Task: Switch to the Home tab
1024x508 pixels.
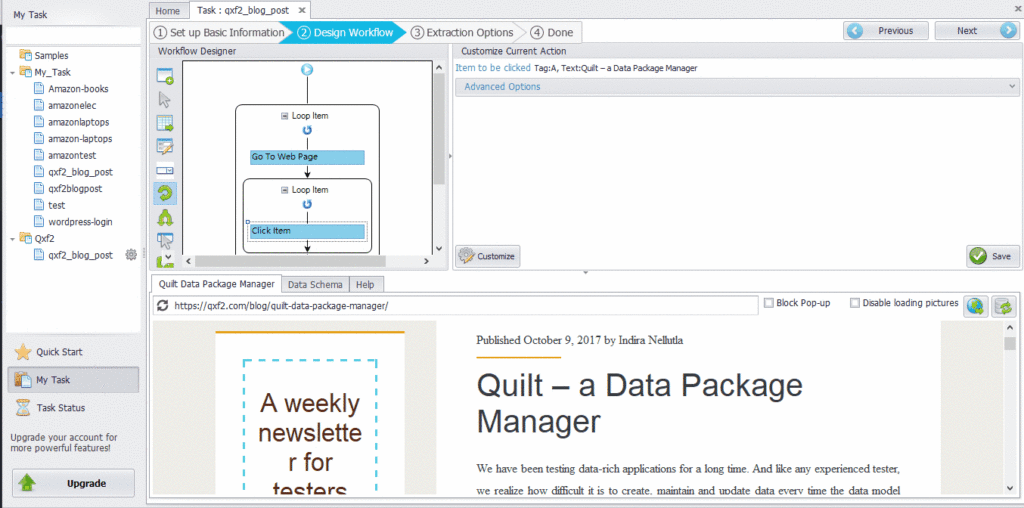Action: pos(168,10)
